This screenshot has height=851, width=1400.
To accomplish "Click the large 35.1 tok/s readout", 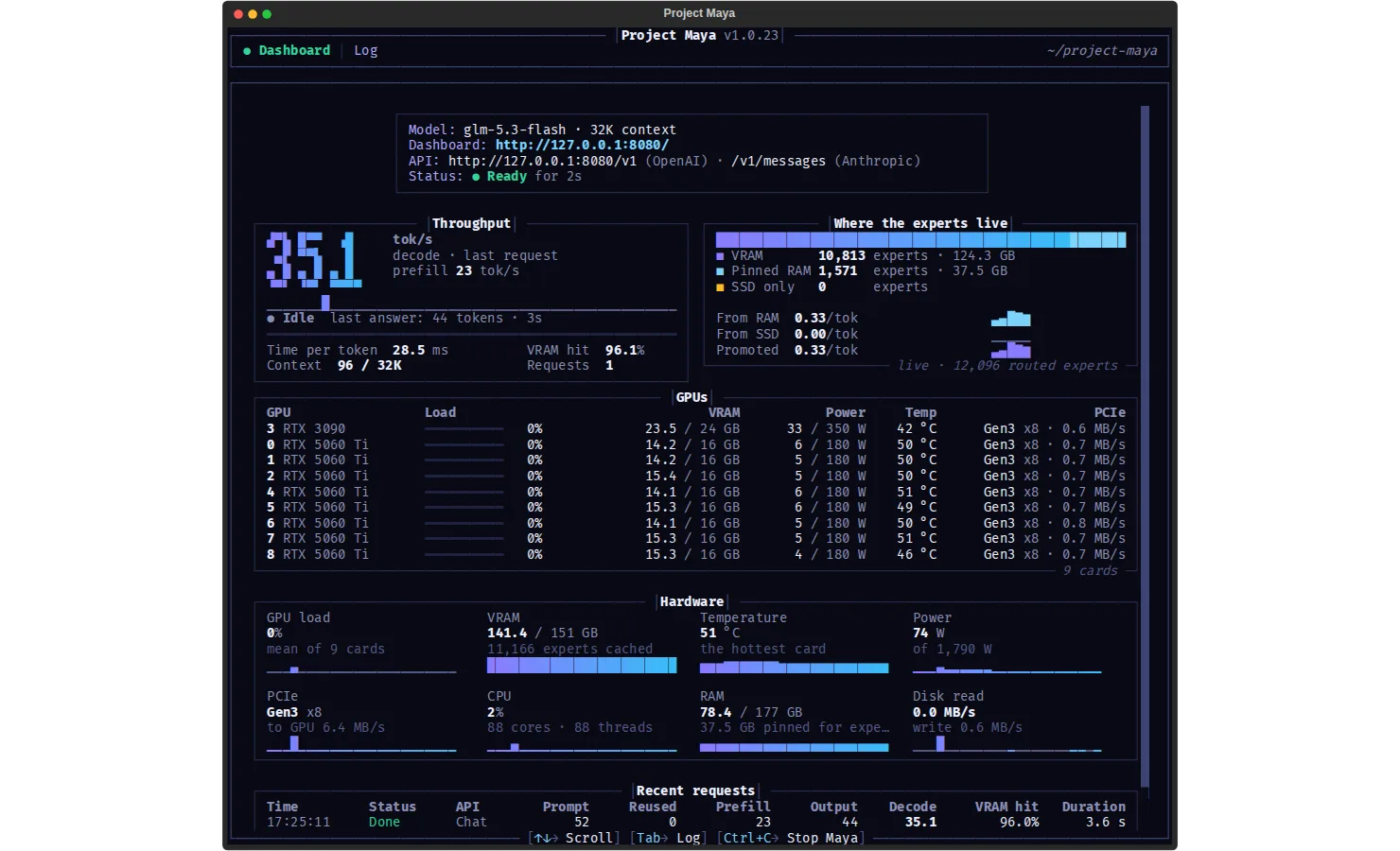I will click(314, 259).
